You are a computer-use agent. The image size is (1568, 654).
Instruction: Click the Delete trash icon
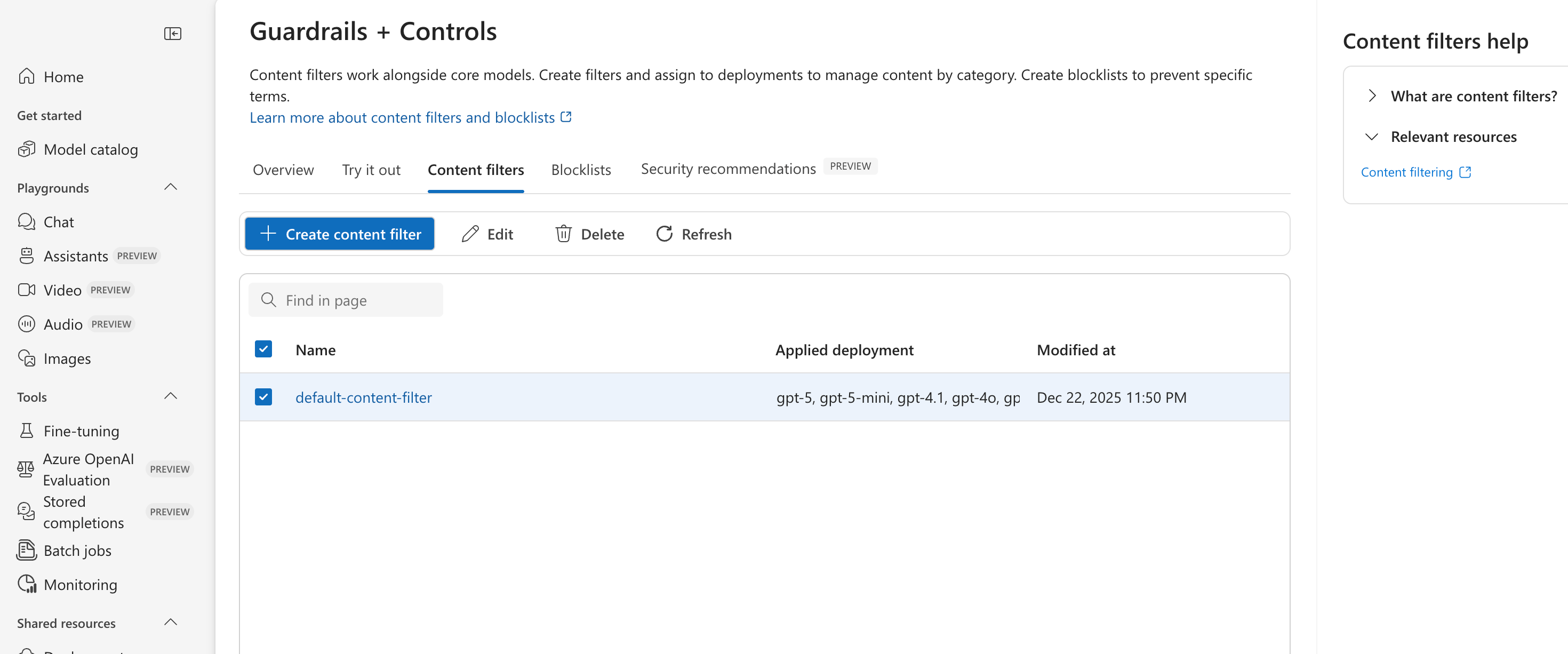click(563, 234)
